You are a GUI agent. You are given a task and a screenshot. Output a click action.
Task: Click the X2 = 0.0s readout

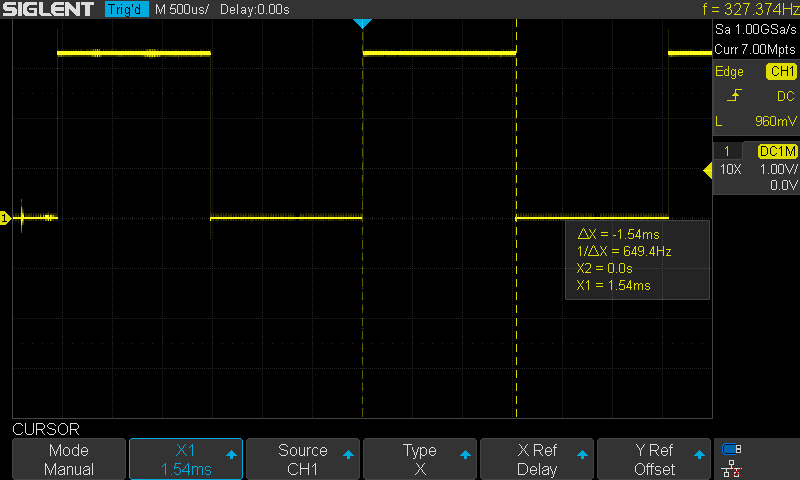tap(605, 268)
